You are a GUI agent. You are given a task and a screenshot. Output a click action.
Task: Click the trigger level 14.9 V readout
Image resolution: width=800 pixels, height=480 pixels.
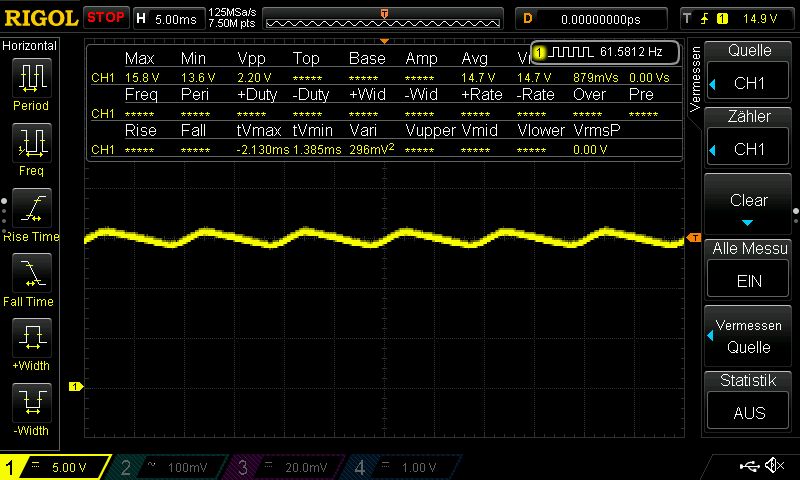pyautogui.click(x=760, y=19)
